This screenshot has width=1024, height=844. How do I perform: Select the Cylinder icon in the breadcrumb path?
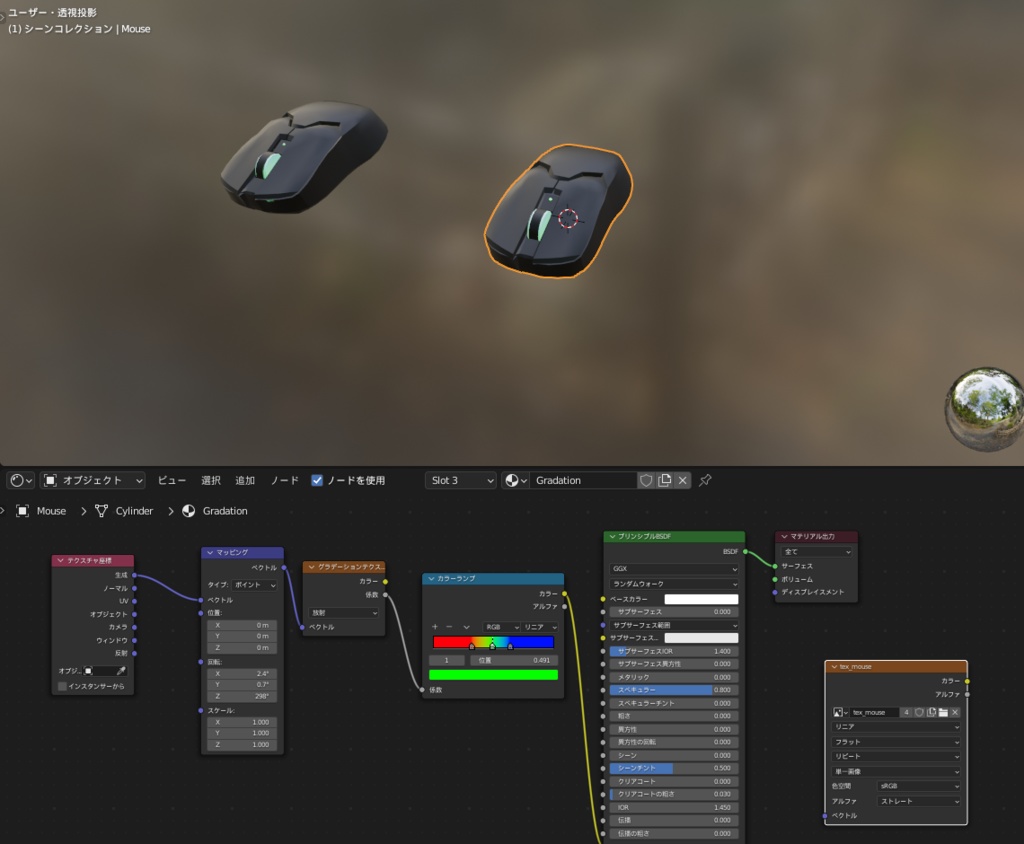[99, 510]
